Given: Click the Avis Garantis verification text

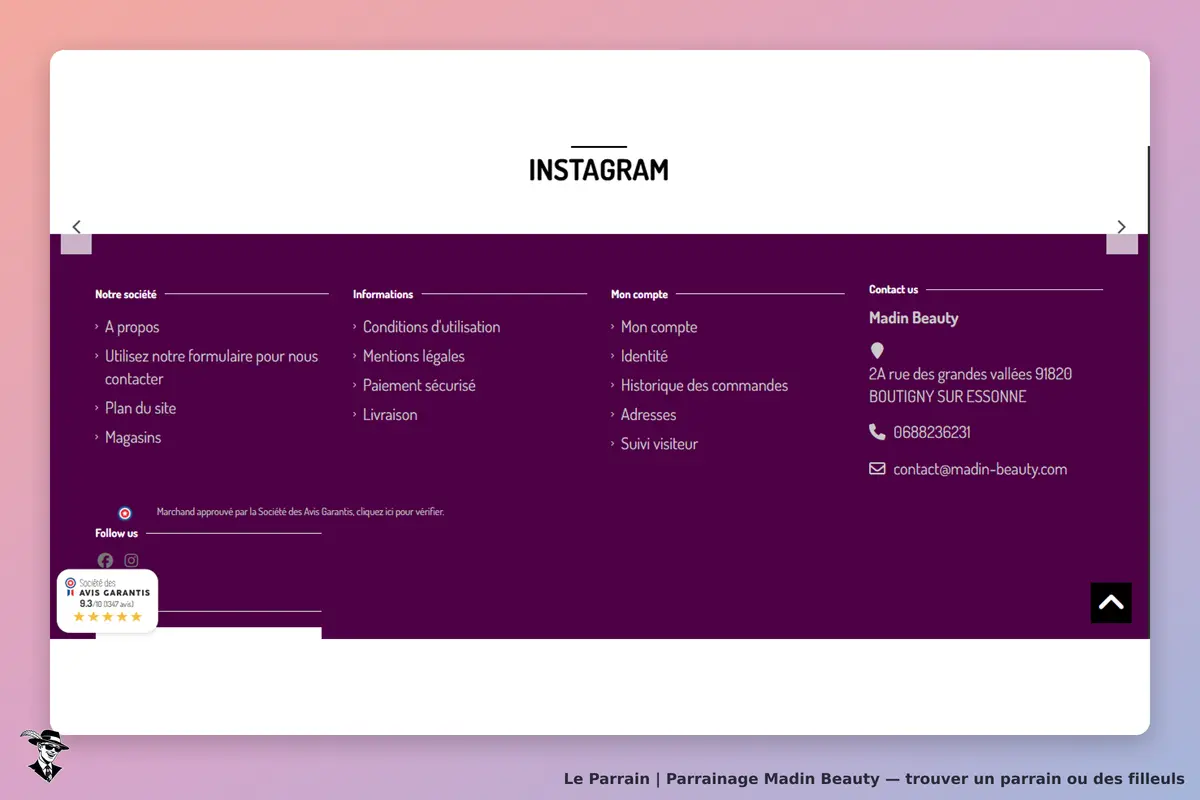Looking at the screenshot, I should point(300,512).
